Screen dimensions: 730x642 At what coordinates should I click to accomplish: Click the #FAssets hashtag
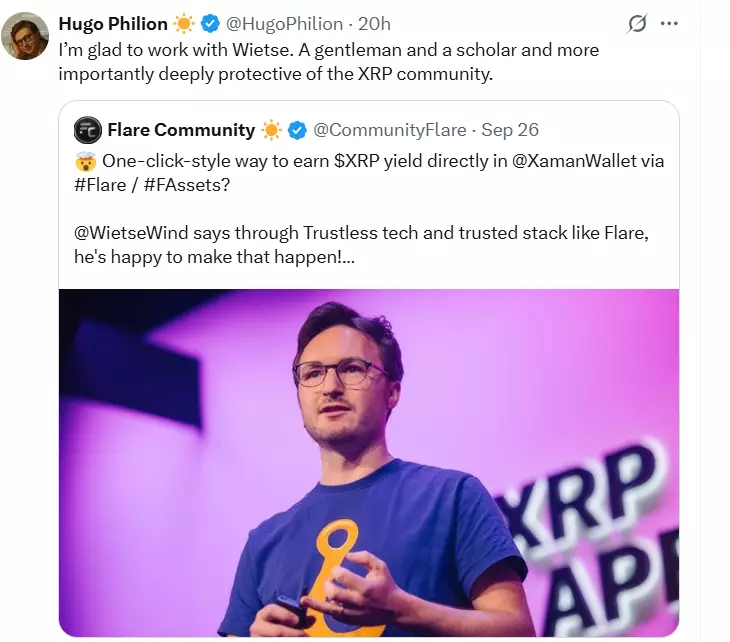187,185
